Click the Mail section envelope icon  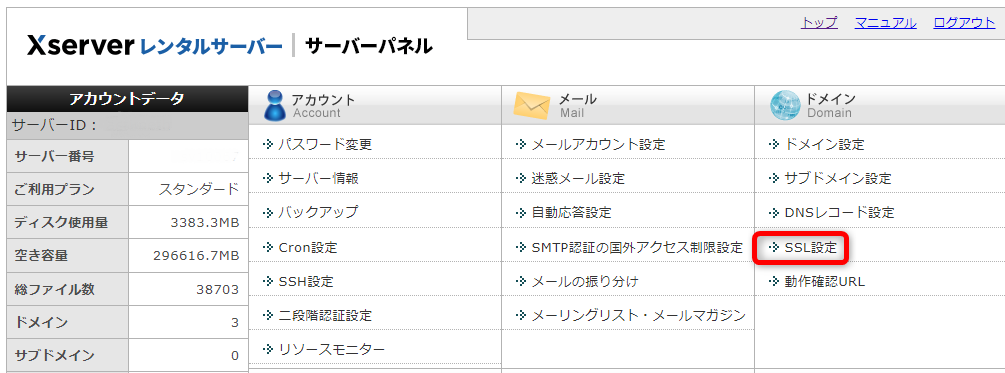pos(532,106)
